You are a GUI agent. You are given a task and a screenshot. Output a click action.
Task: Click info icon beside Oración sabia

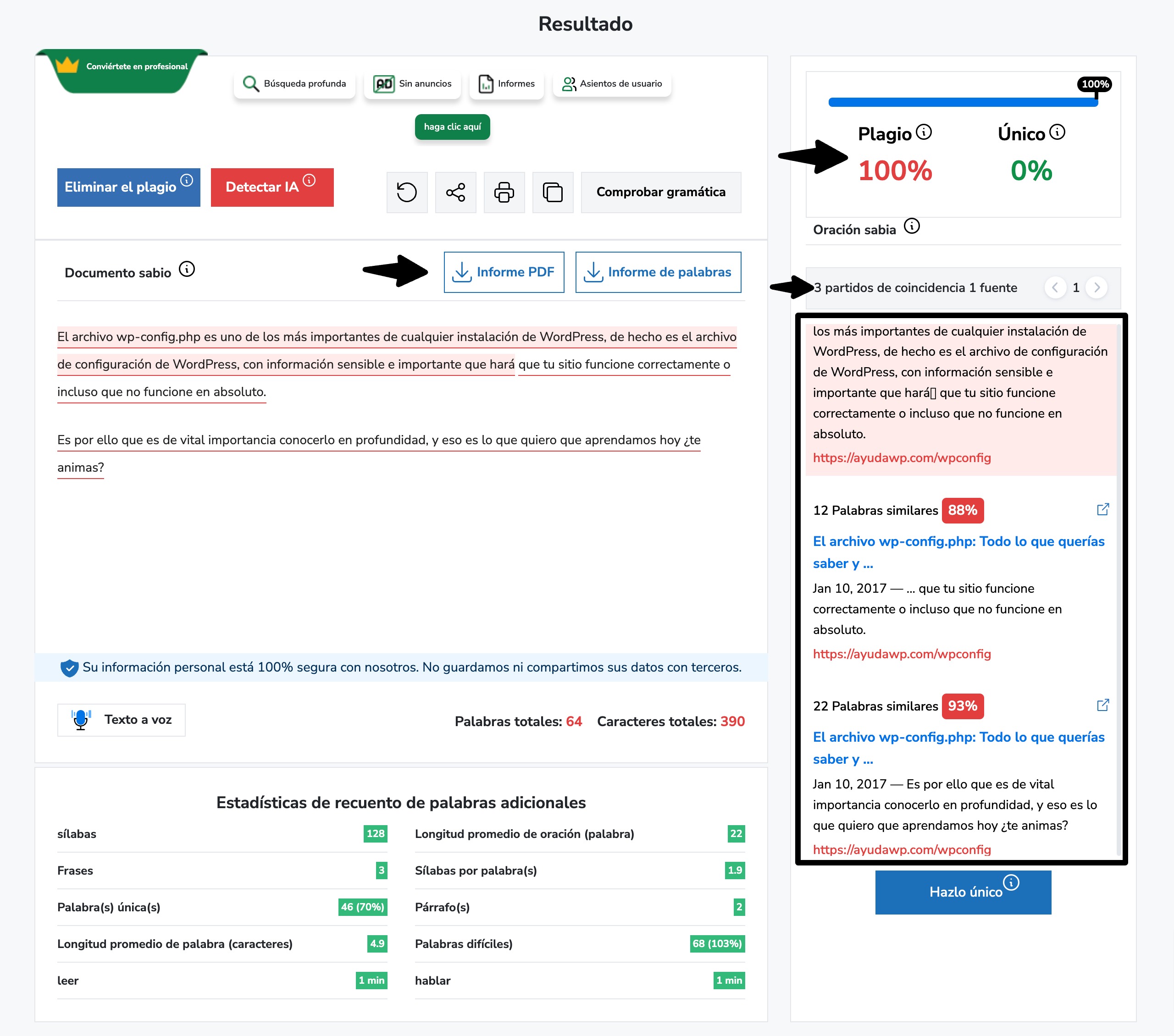pos(912,226)
